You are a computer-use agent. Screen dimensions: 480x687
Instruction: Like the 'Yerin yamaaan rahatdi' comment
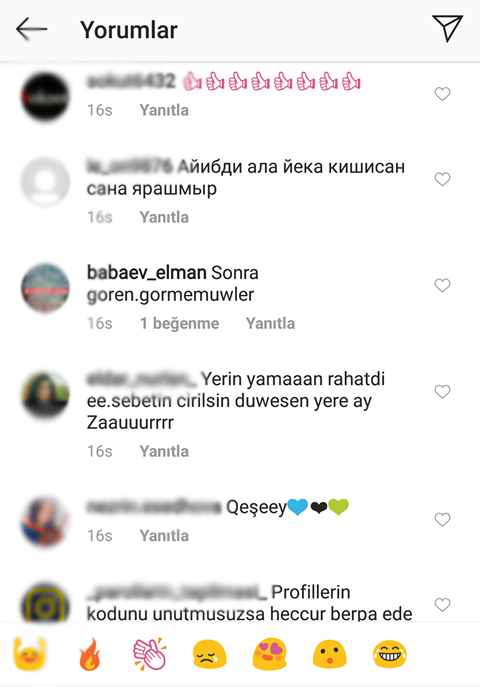coord(442,391)
